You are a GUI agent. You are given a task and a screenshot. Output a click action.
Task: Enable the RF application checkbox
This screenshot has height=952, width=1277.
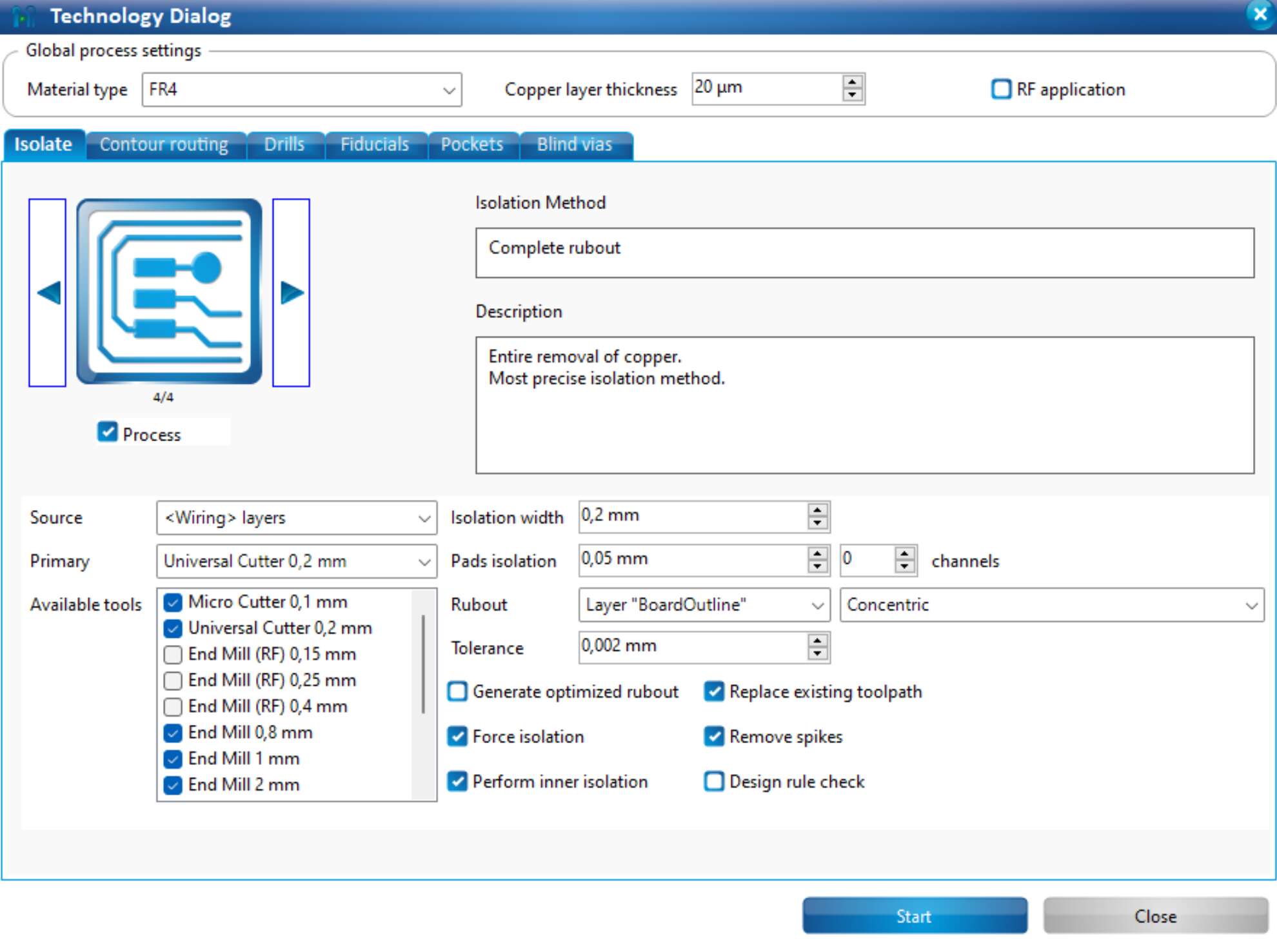pos(1001,89)
